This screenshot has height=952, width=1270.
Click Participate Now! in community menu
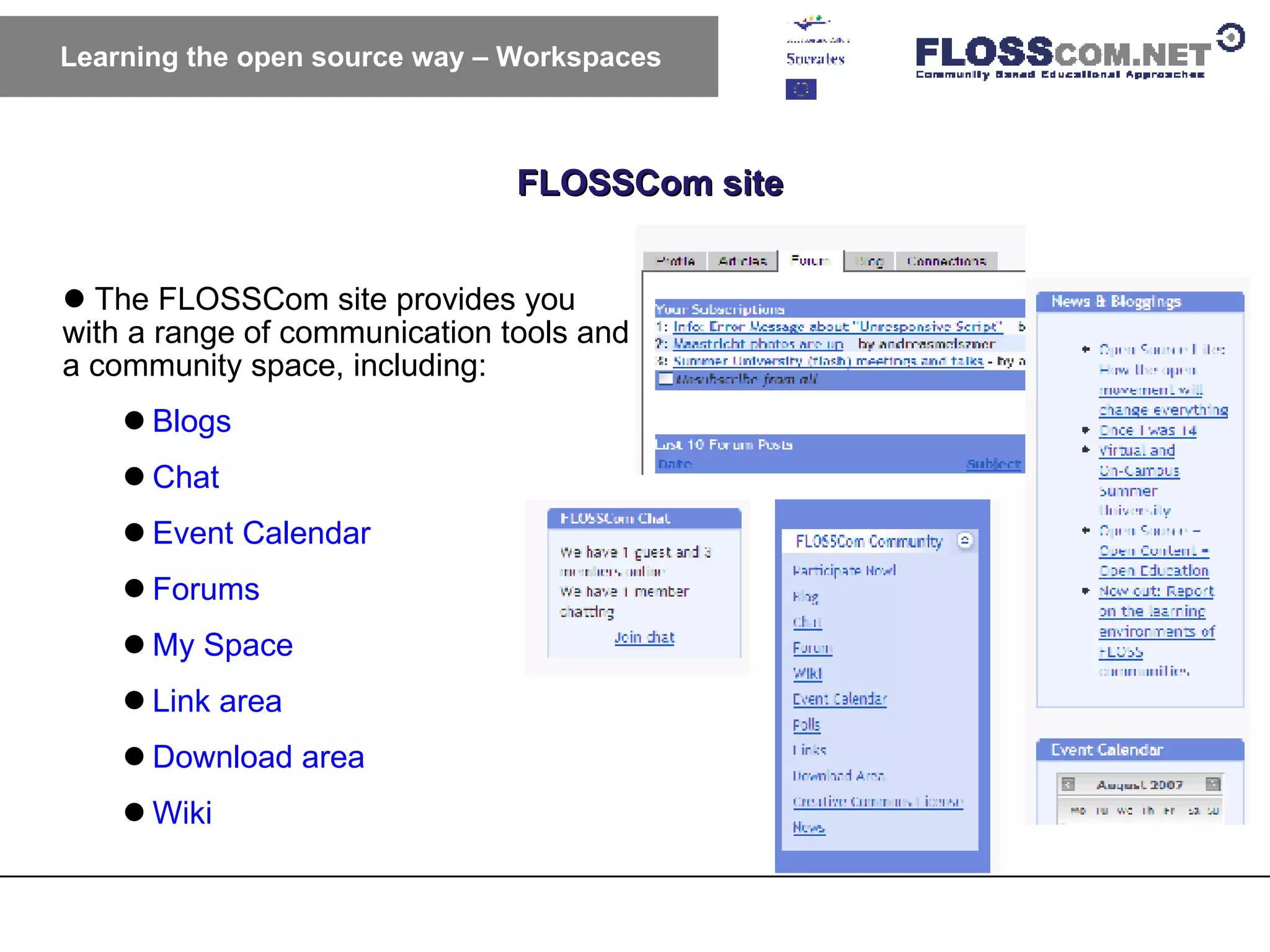point(844,570)
